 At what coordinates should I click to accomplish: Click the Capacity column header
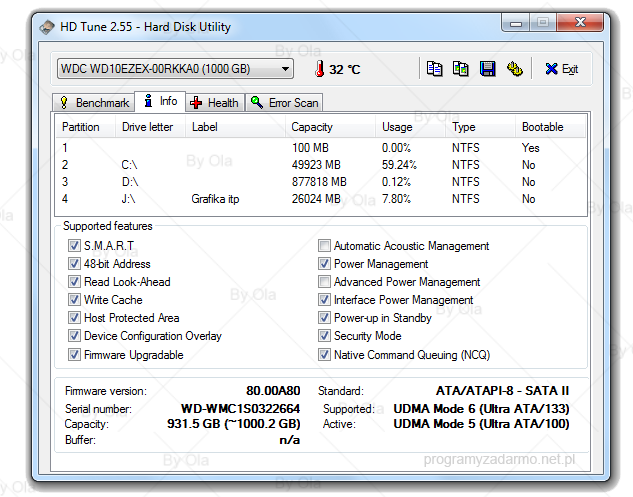coord(330,127)
